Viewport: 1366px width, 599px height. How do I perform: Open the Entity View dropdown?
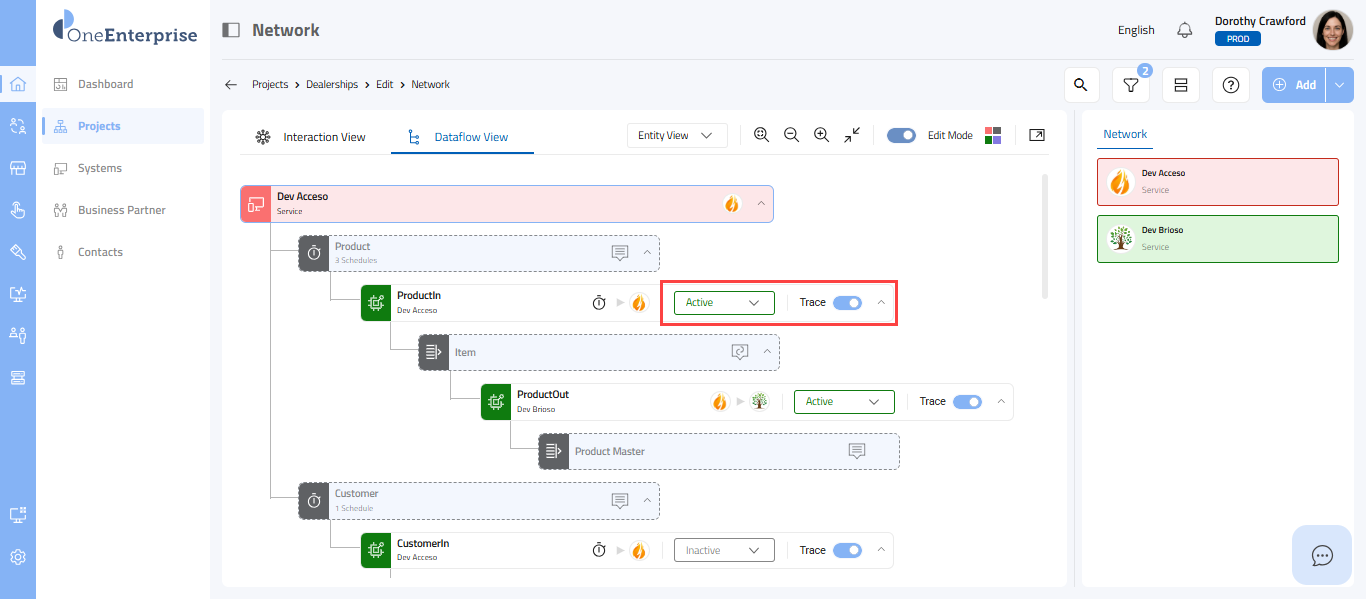coord(676,135)
